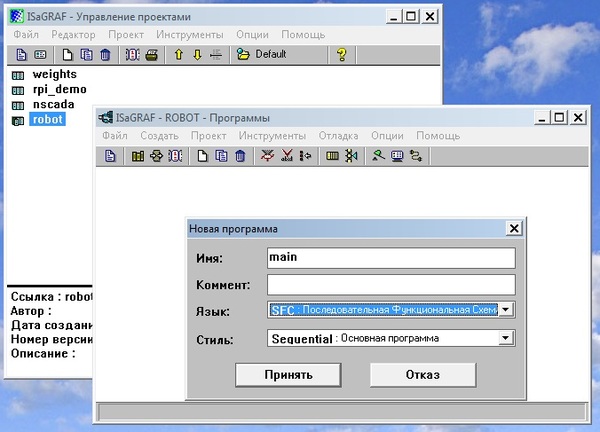The height and width of the screenshot is (432, 600).
Task: Open Помощь menu in ROBOT Programs window
Action: click(438, 135)
